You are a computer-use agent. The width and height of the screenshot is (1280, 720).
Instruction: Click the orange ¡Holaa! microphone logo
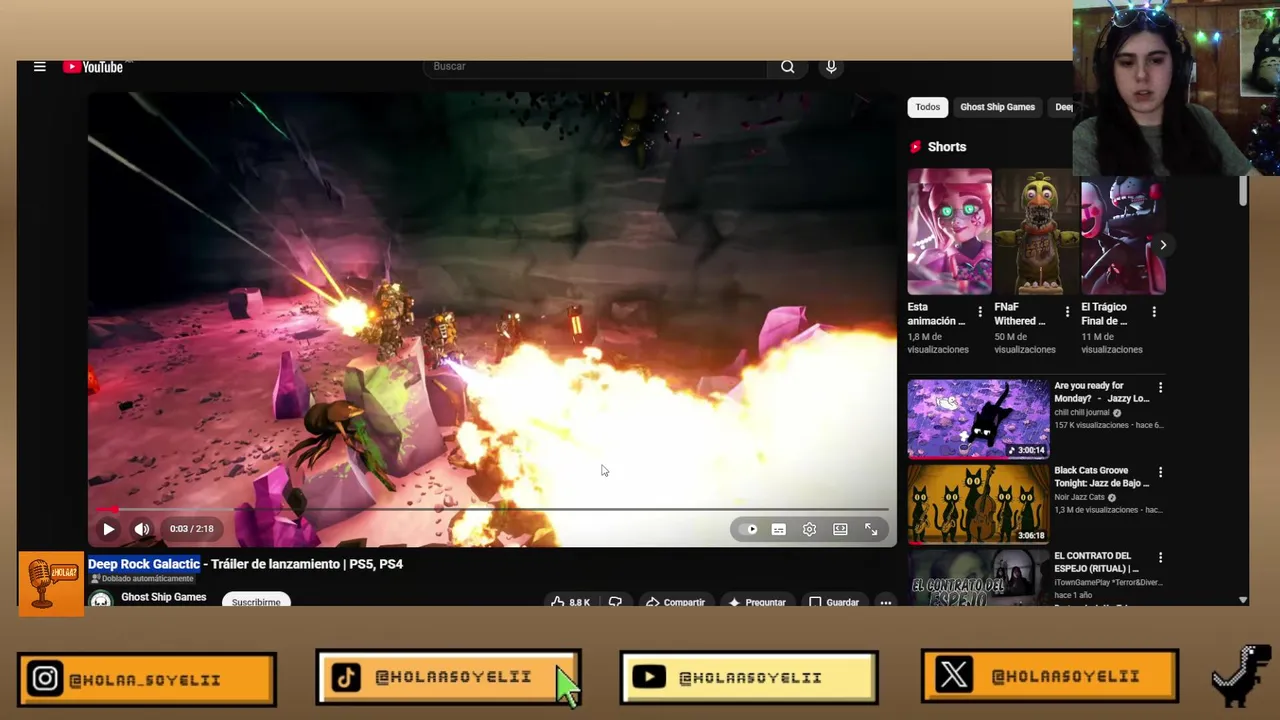click(x=51, y=583)
